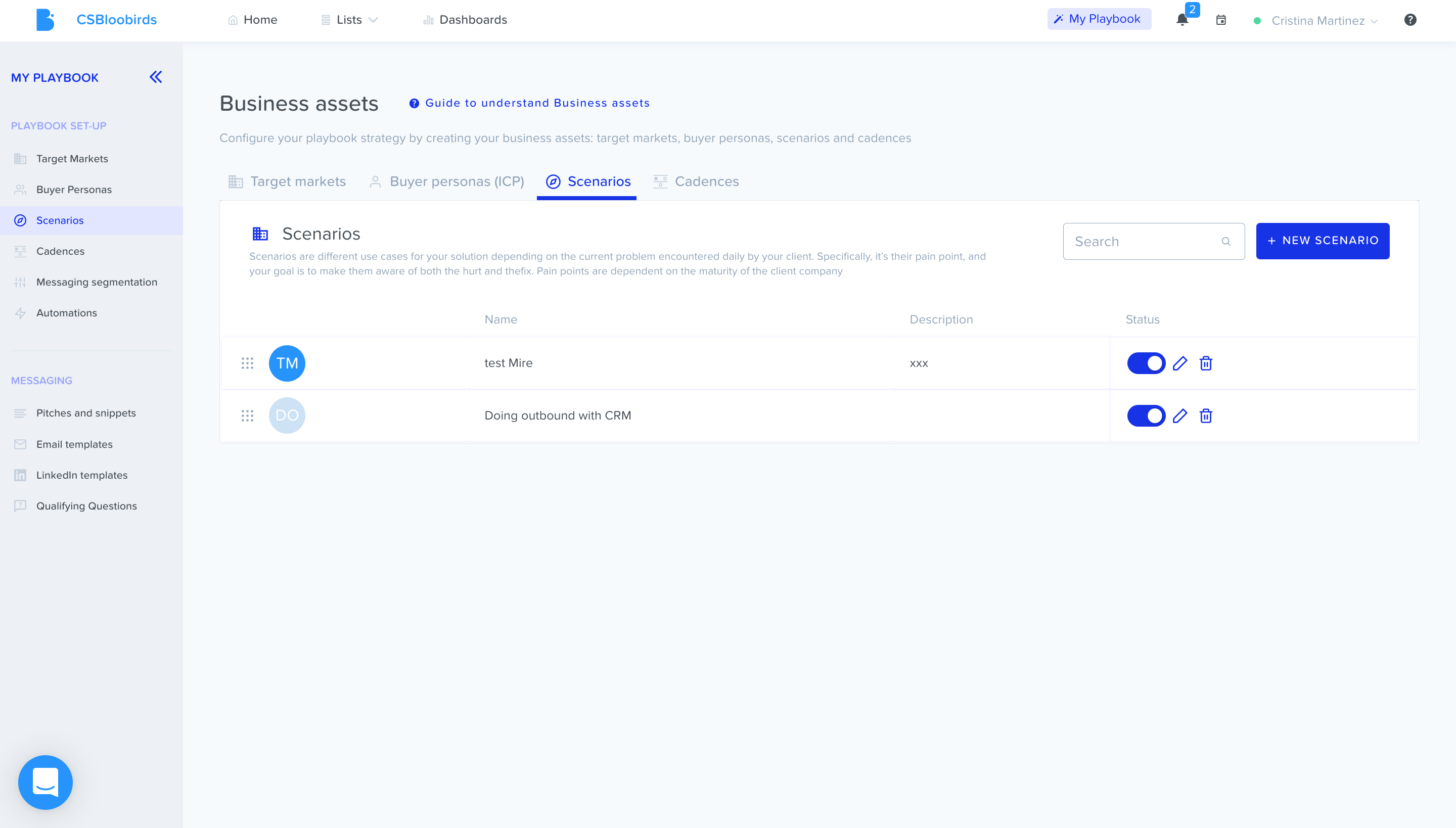Click the CSBloobirds account name
This screenshot has width=1456, height=828.
point(117,20)
